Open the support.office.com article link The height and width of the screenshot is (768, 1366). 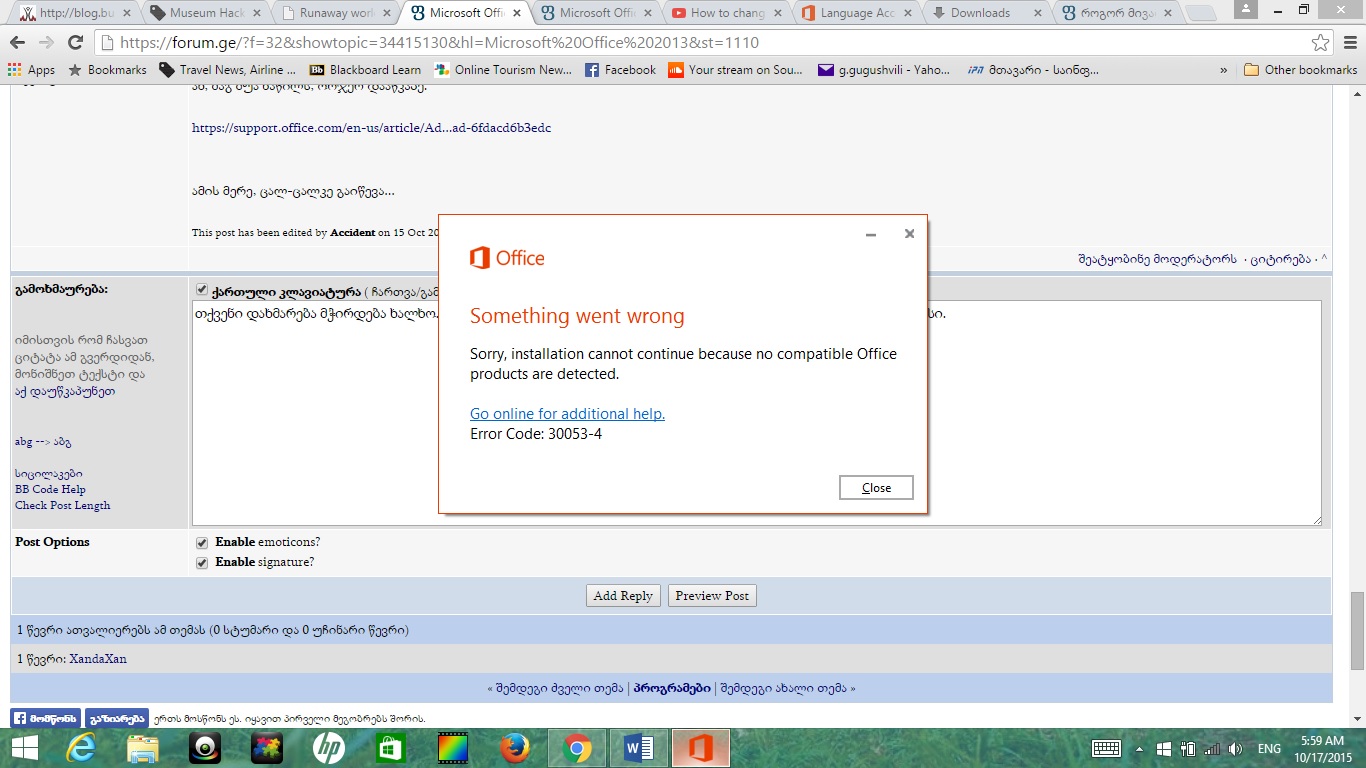(x=371, y=128)
